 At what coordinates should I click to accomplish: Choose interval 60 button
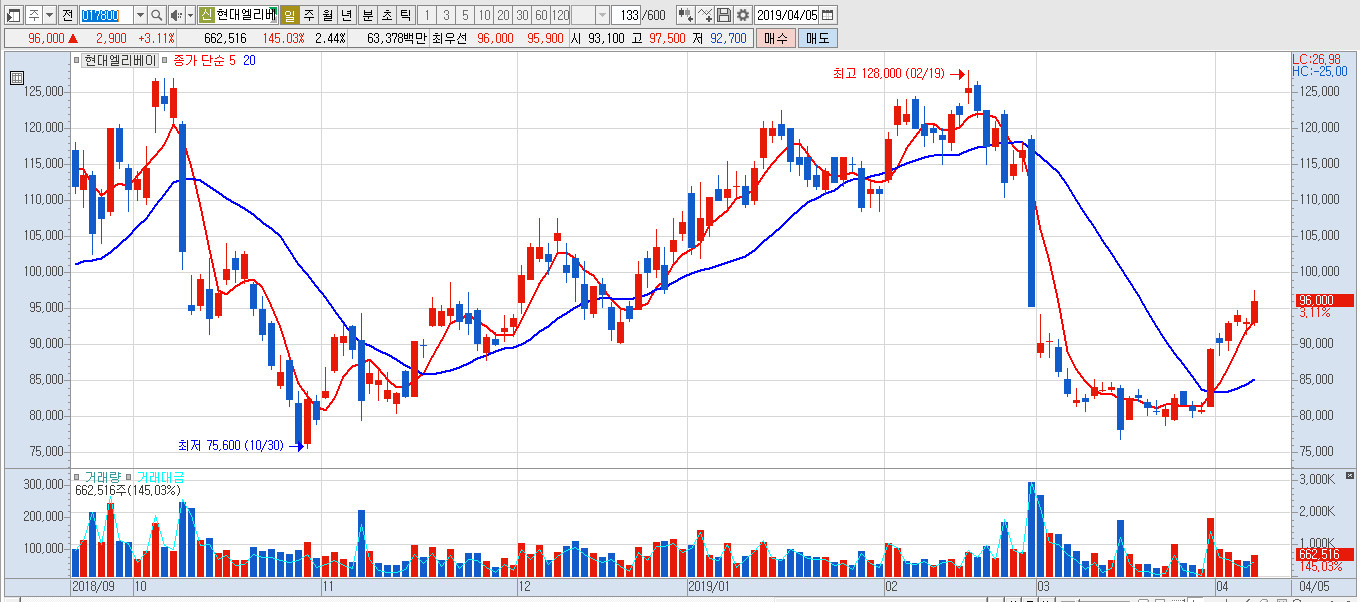pyautogui.click(x=540, y=15)
